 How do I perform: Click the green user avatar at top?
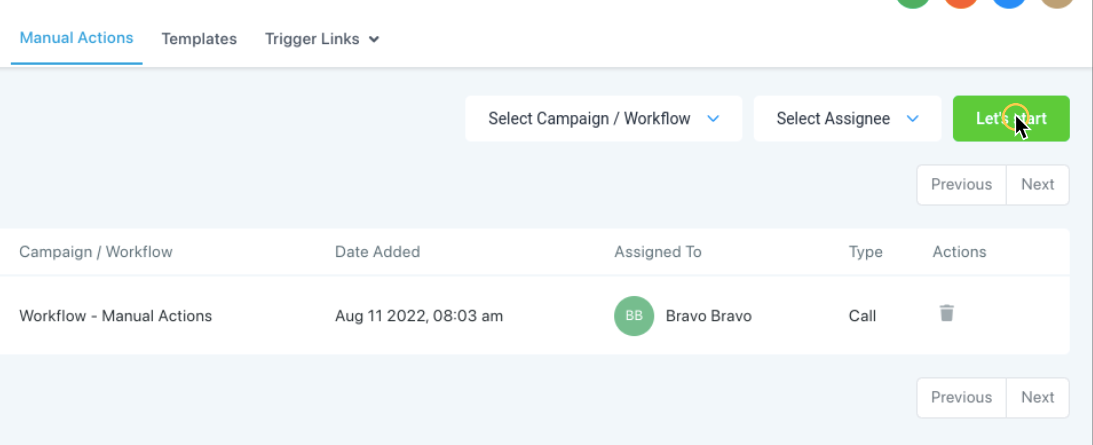coord(913,2)
